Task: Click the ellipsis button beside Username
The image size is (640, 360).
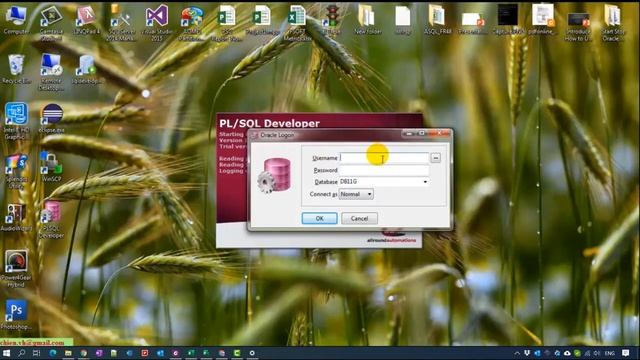Action: (x=436, y=158)
